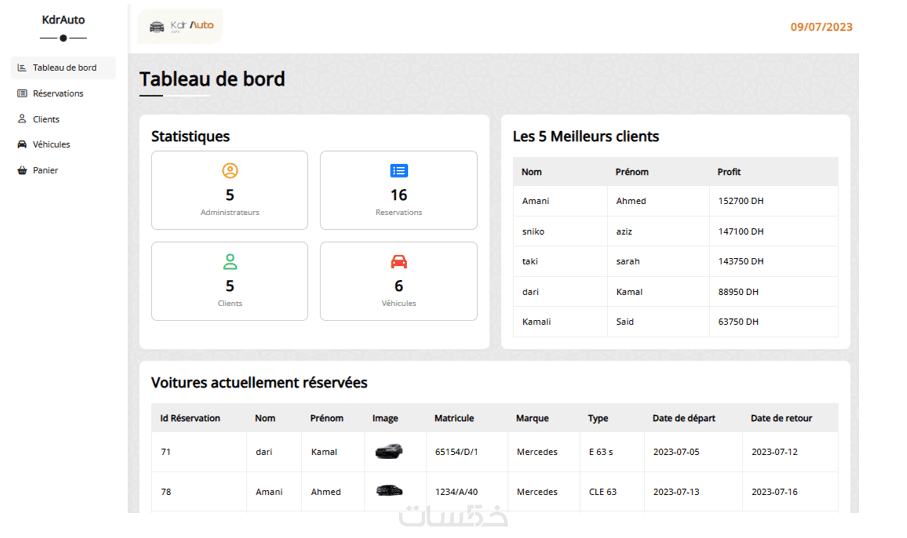The height and width of the screenshot is (538, 907).
Task: Click the Prénom header in best clients table
Action: [632, 172]
